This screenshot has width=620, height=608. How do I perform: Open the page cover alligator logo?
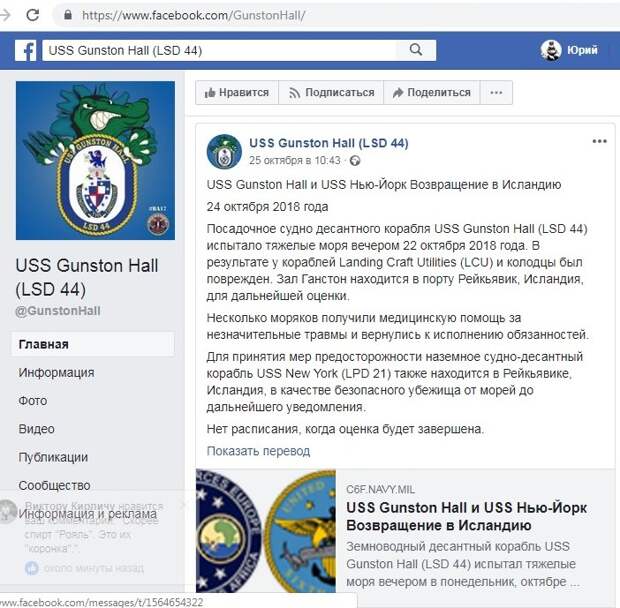coord(95,160)
